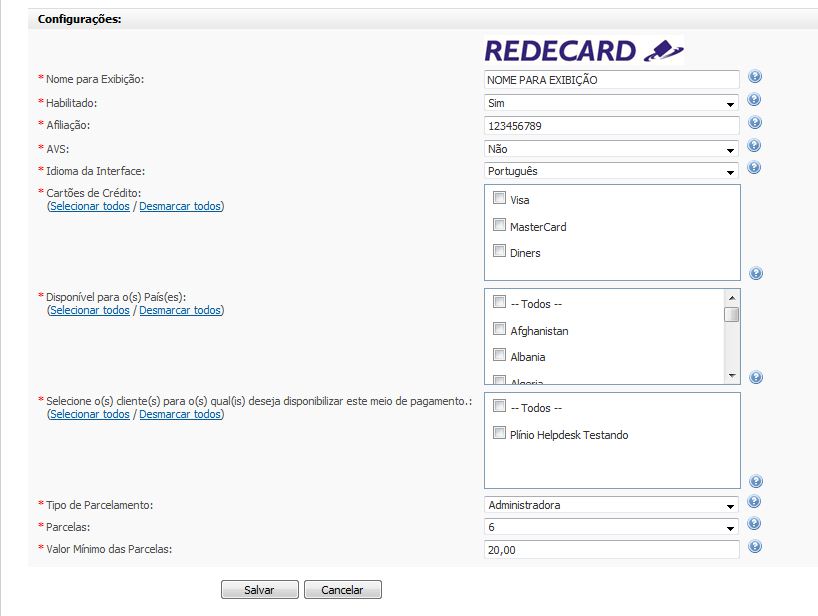Click the Redecard logo
The image size is (818, 616).
click(584, 51)
